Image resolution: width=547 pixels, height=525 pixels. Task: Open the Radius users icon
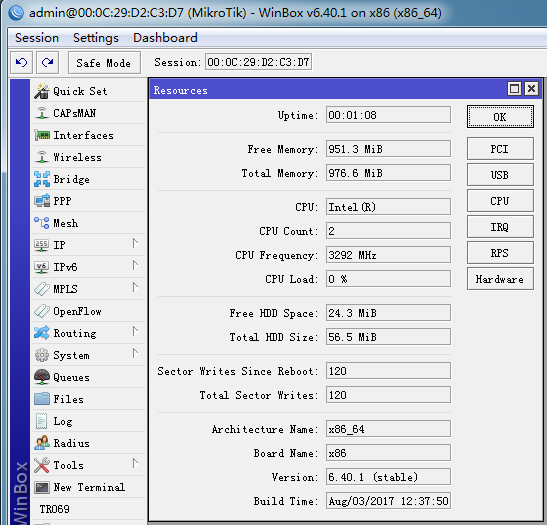tap(42, 443)
